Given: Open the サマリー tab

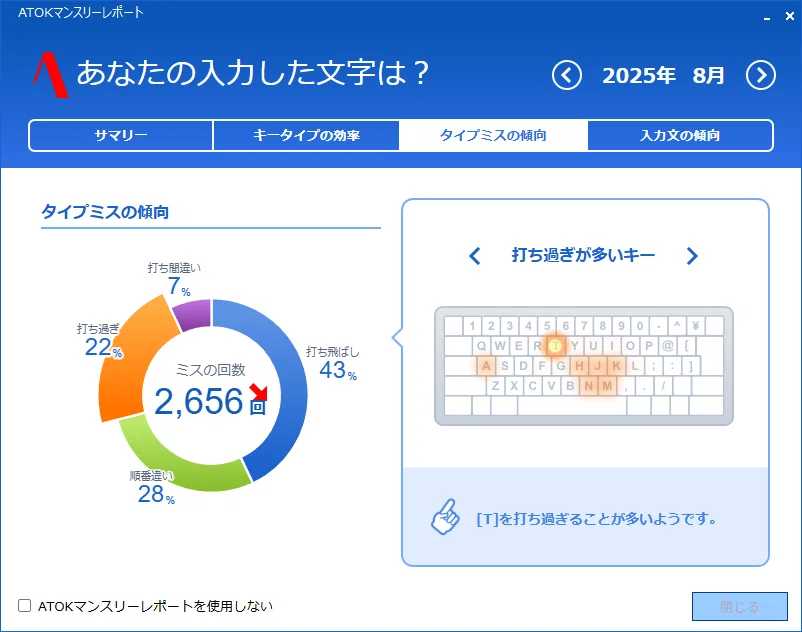Looking at the screenshot, I should click(121, 136).
